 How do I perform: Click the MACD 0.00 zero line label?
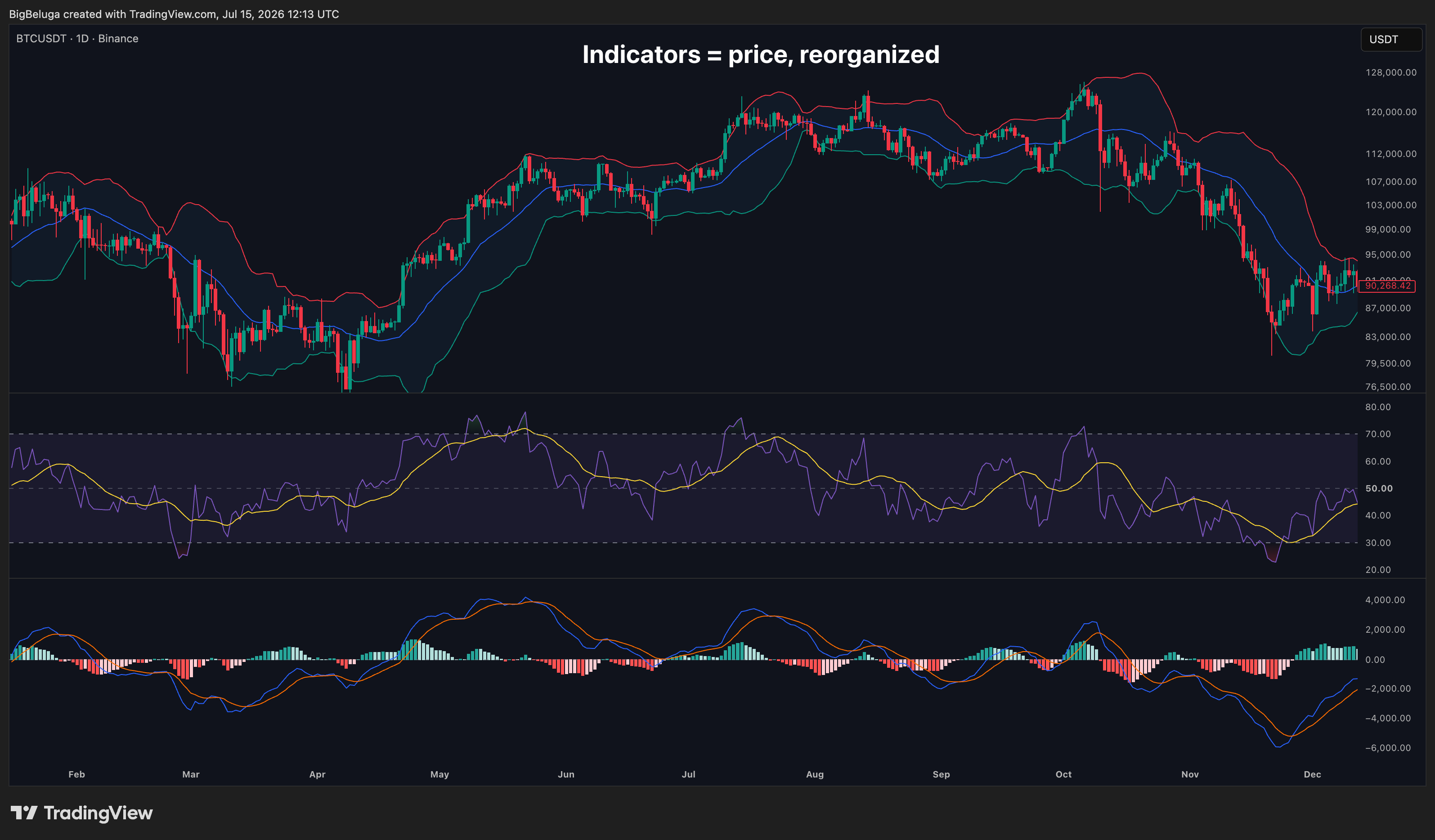(1375, 660)
